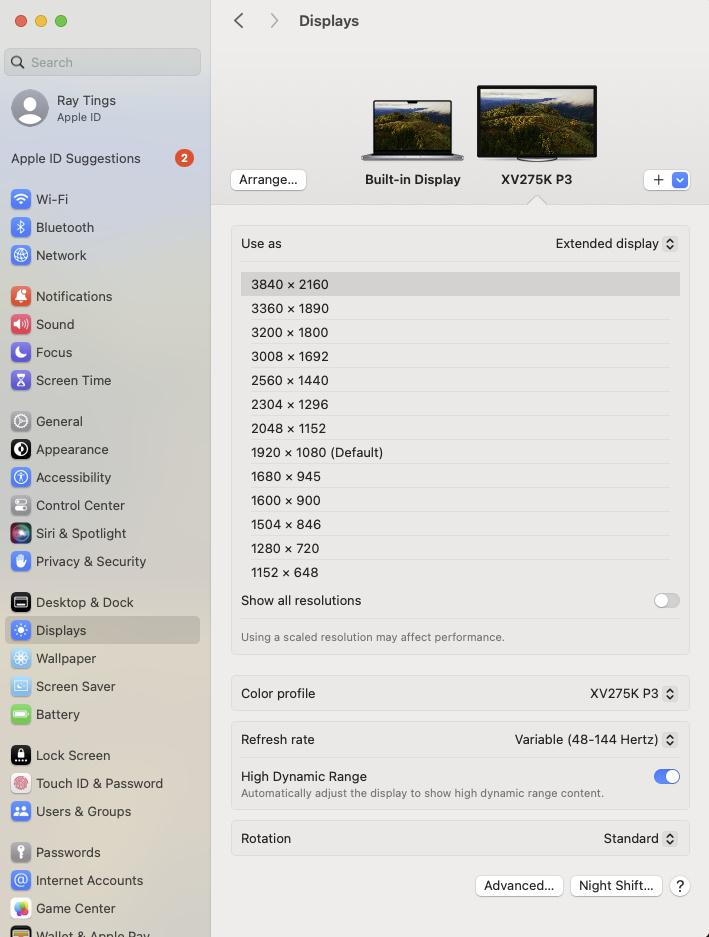Change the Rotation Standard dropdown

coord(640,838)
